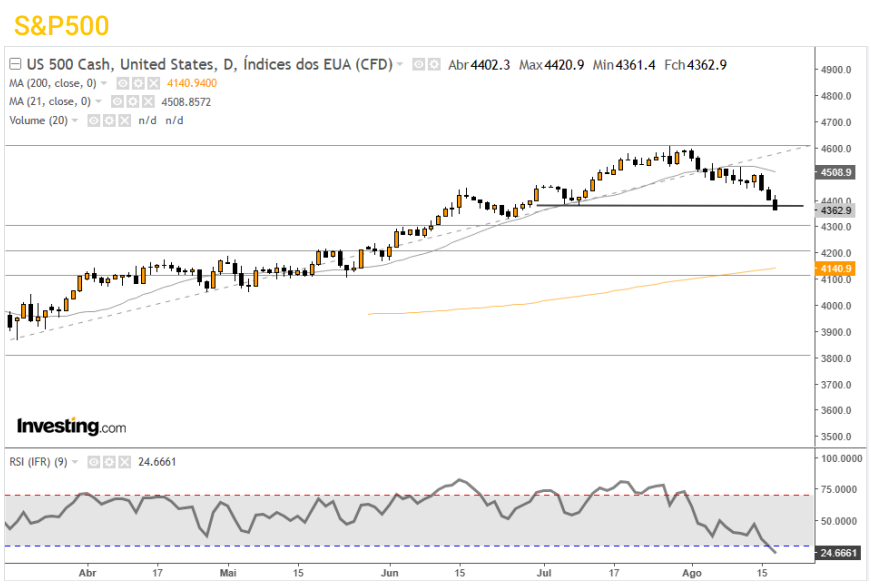Click the Ago label on the time axis
This screenshot has height=587, width=871.
click(693, 574)
